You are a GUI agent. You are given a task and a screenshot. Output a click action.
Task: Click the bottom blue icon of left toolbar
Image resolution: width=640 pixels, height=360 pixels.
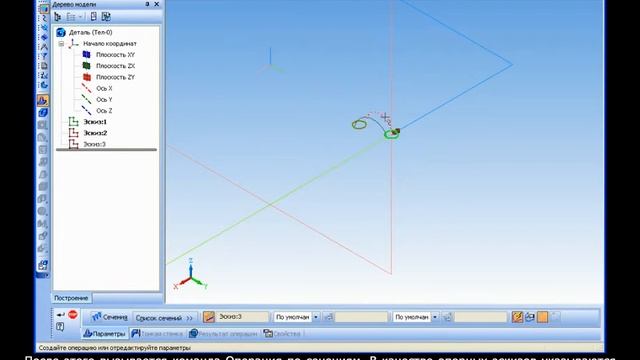tap(43, 265)
